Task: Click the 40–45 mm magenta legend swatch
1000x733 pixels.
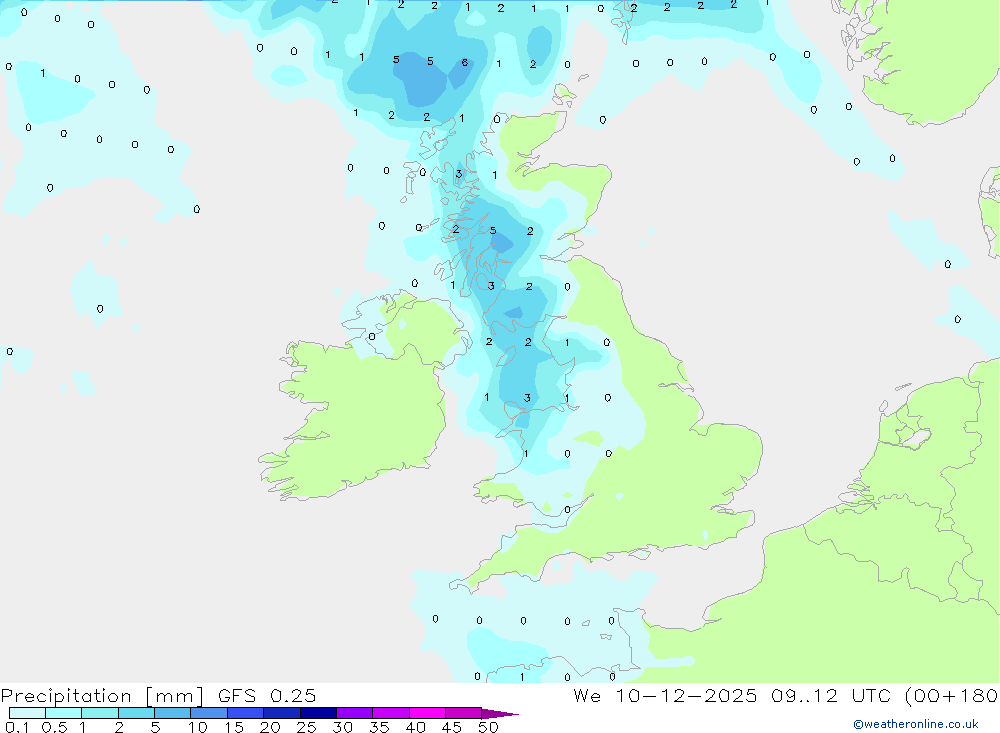Action: [x=427, y=713]
